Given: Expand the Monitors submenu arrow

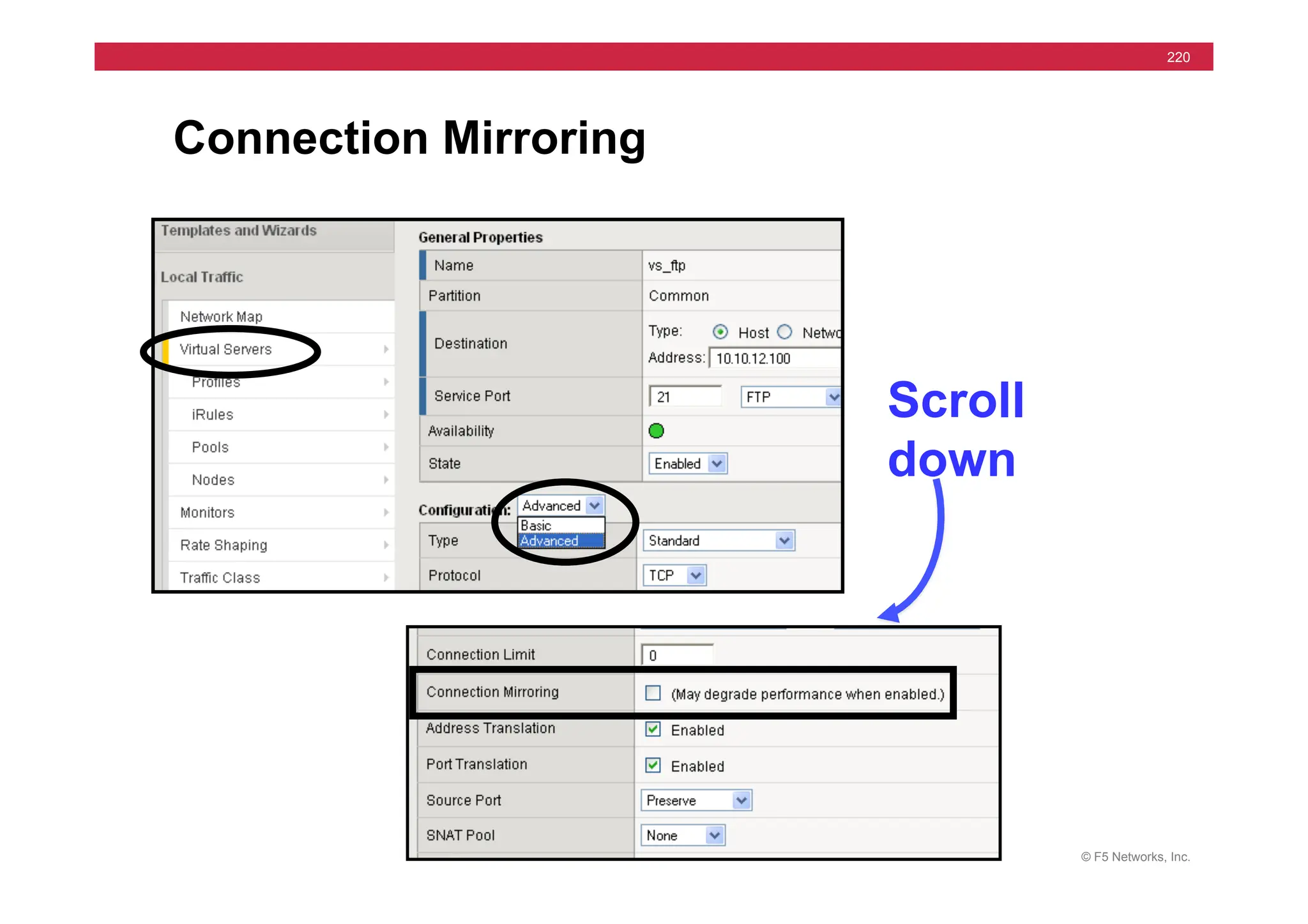Looking at the screenshot, I should point(386,512).
